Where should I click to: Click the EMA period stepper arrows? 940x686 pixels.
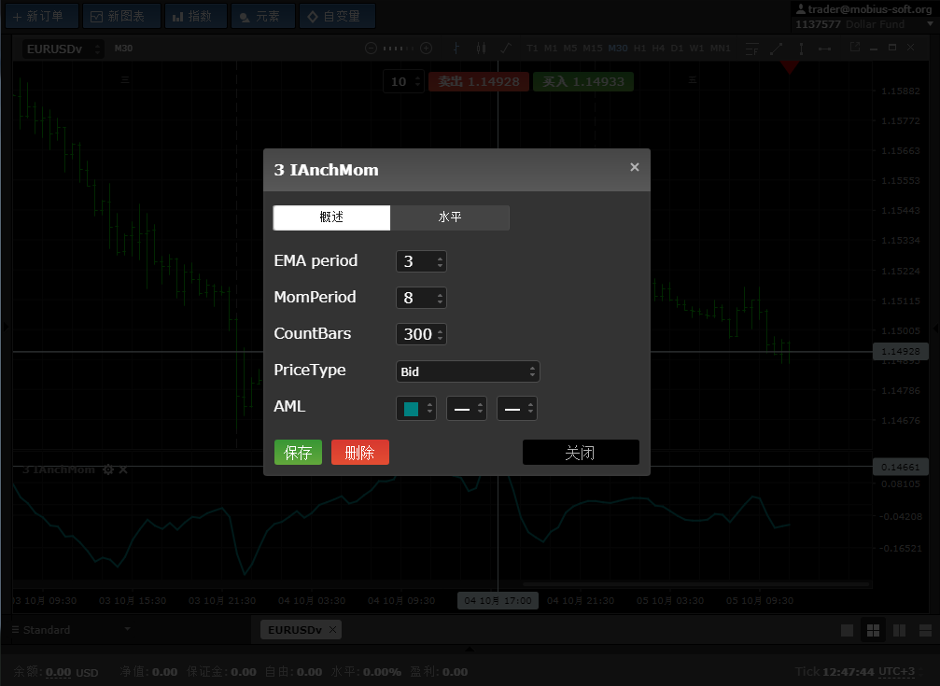pyautogui.click(x=440, y=262)
